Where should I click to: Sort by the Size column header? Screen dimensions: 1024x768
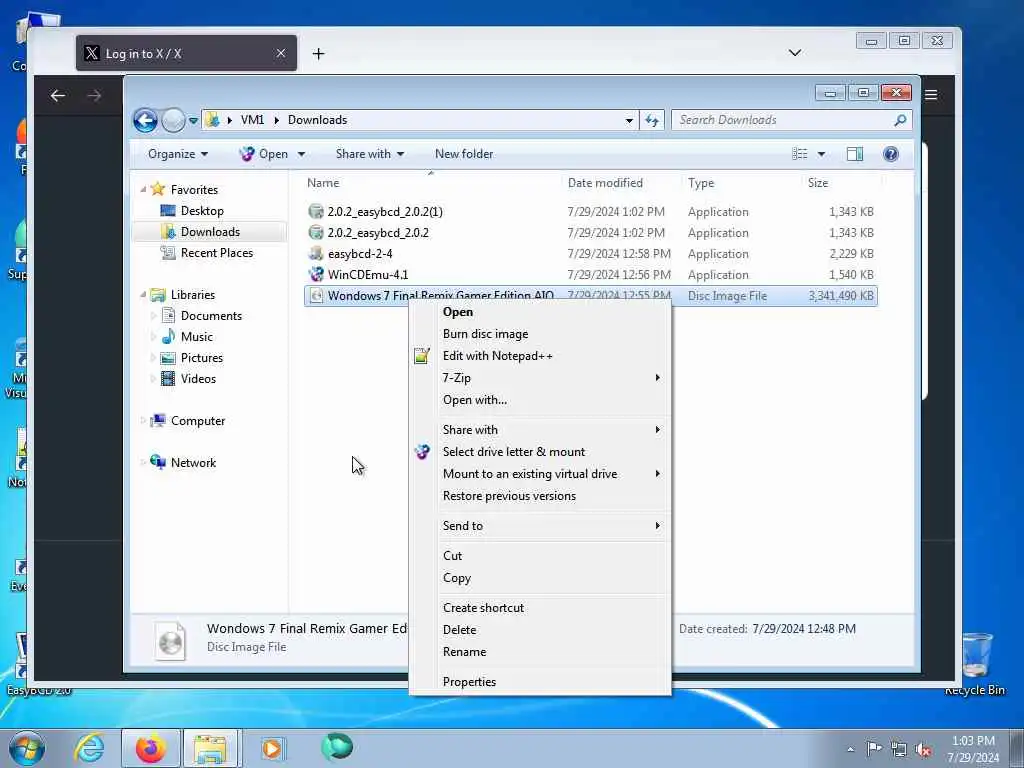point(818,183)
